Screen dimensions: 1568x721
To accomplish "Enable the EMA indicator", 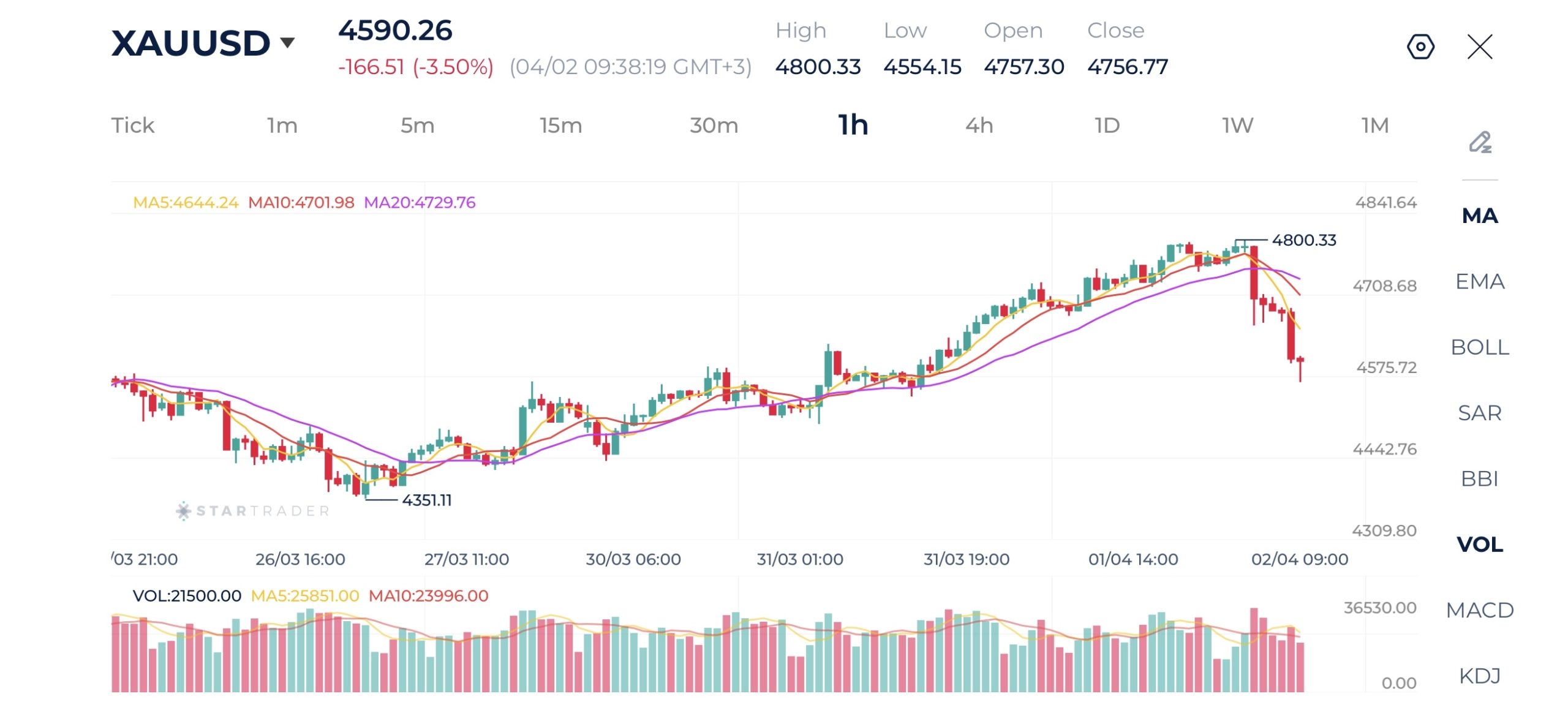I will pyautogui.click(x=1479, y=281).
